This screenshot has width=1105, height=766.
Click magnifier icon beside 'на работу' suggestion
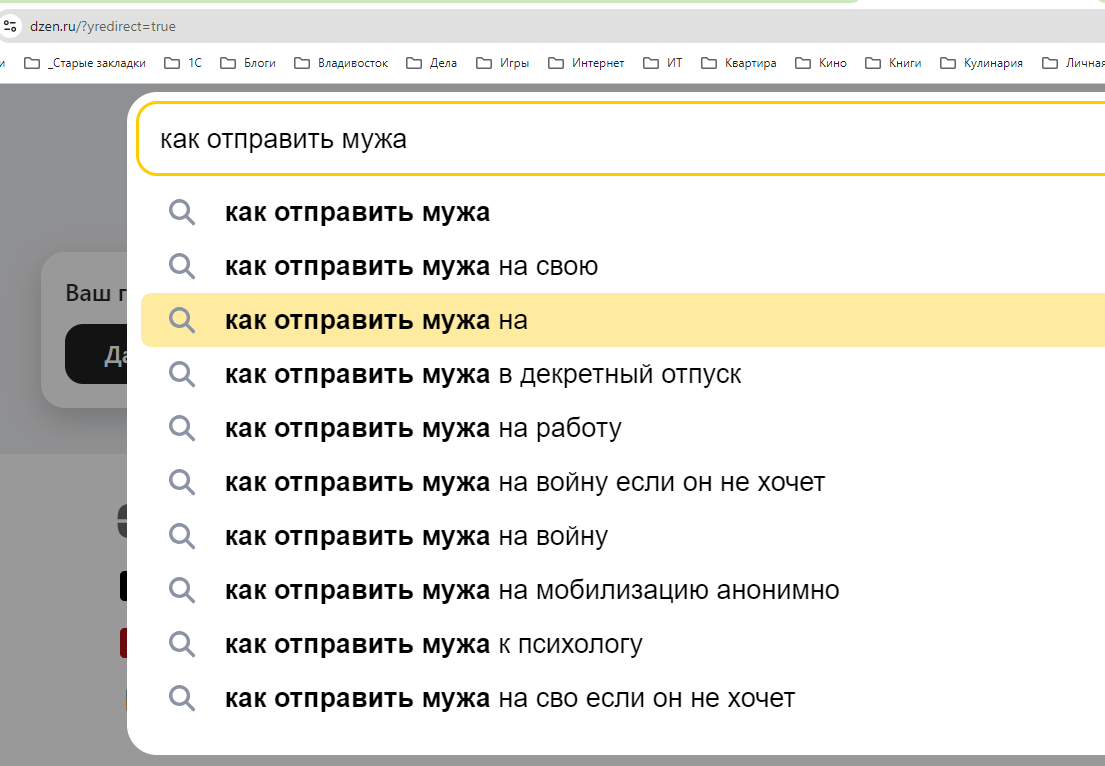[181, 428]
